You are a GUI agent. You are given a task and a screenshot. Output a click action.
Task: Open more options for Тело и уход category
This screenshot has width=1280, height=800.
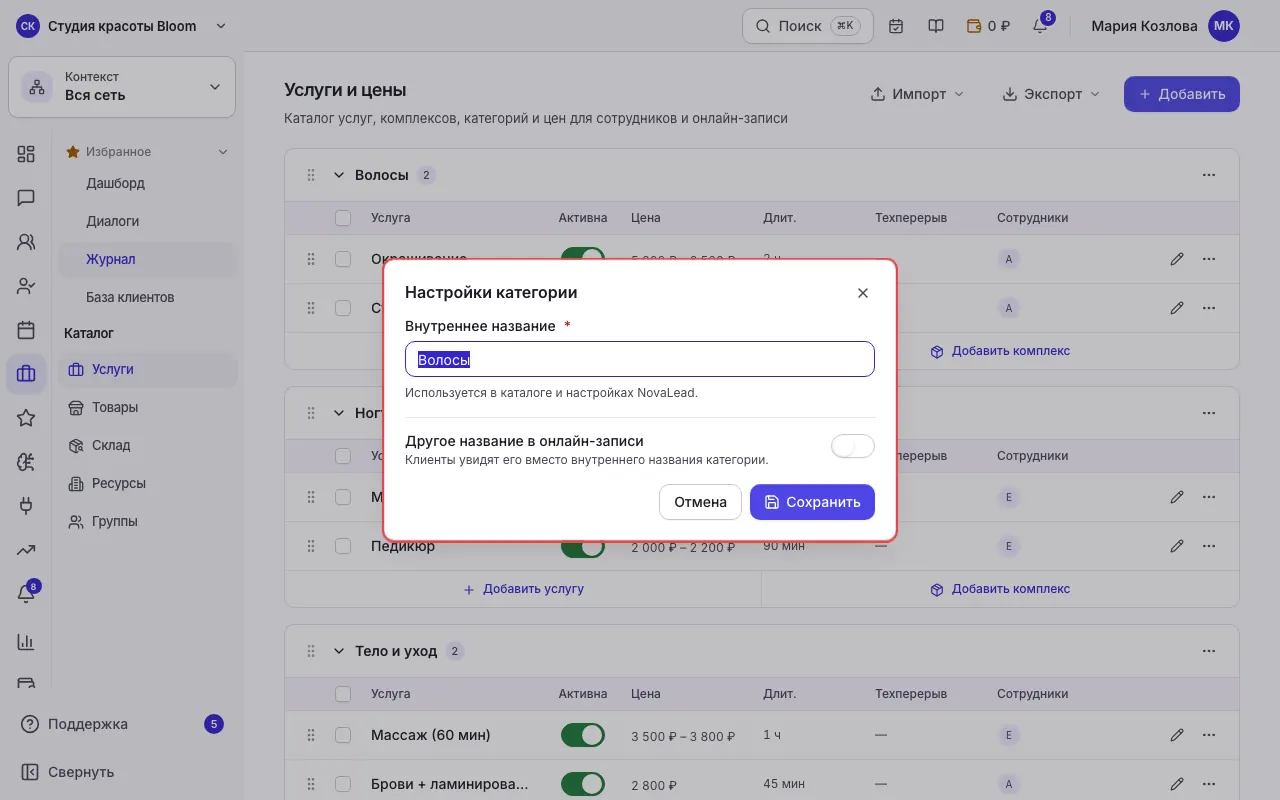tap(1209, 651)
